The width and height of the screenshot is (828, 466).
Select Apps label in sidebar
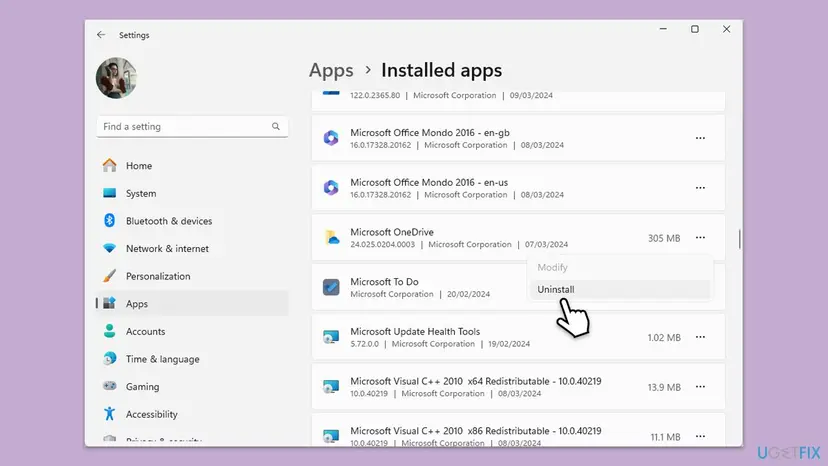[x=137, y=304]
